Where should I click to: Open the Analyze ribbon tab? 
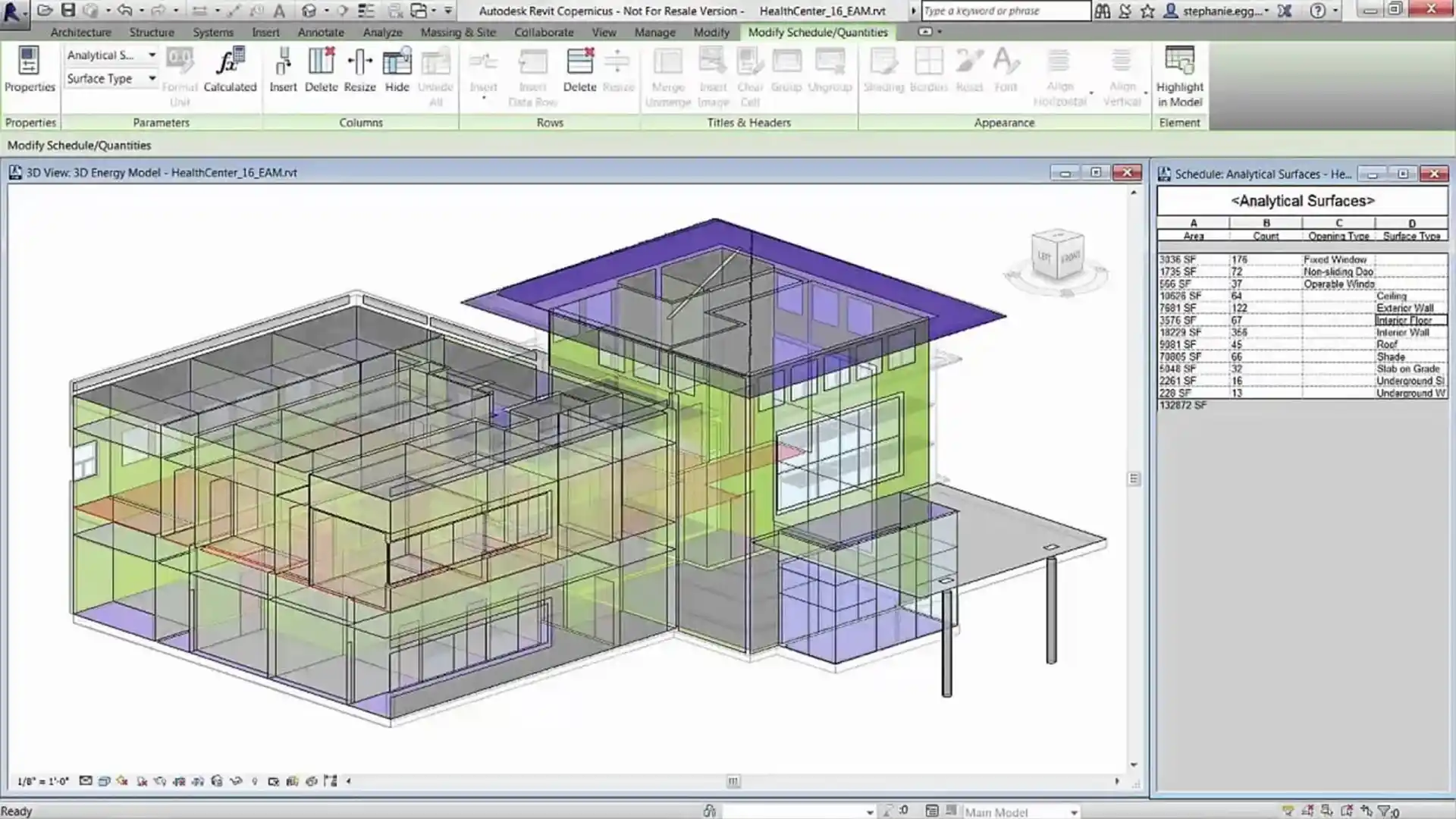point(382,33)
